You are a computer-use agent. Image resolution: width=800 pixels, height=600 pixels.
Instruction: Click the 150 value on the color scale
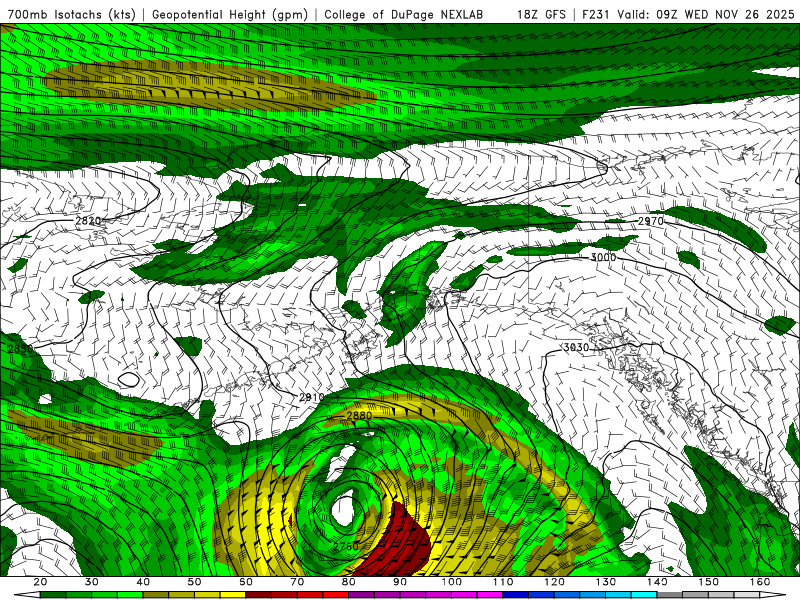pos(709,582)
